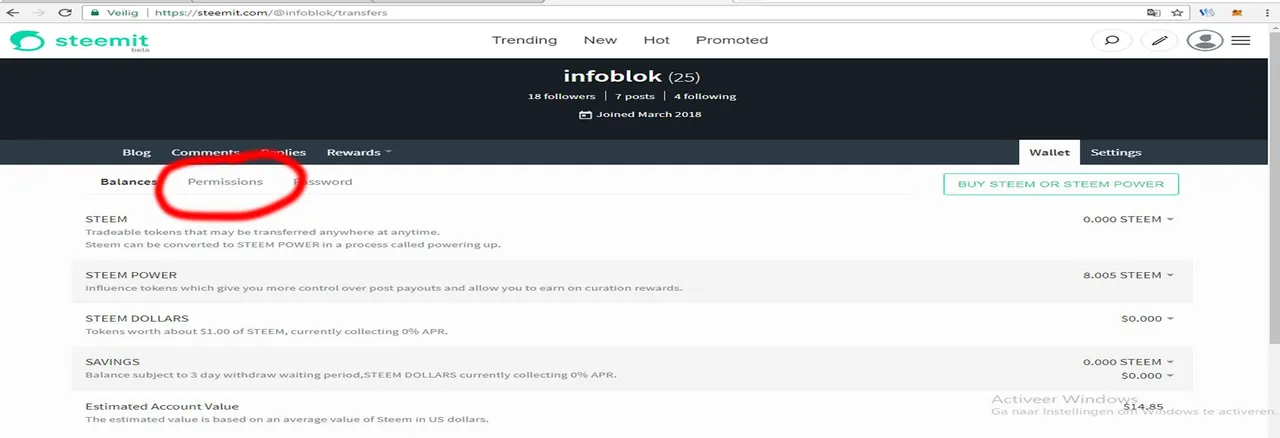Click the STEEM DOLLARS heading
This screenshot has width=1280, height=438.
(x=137, y=319)
